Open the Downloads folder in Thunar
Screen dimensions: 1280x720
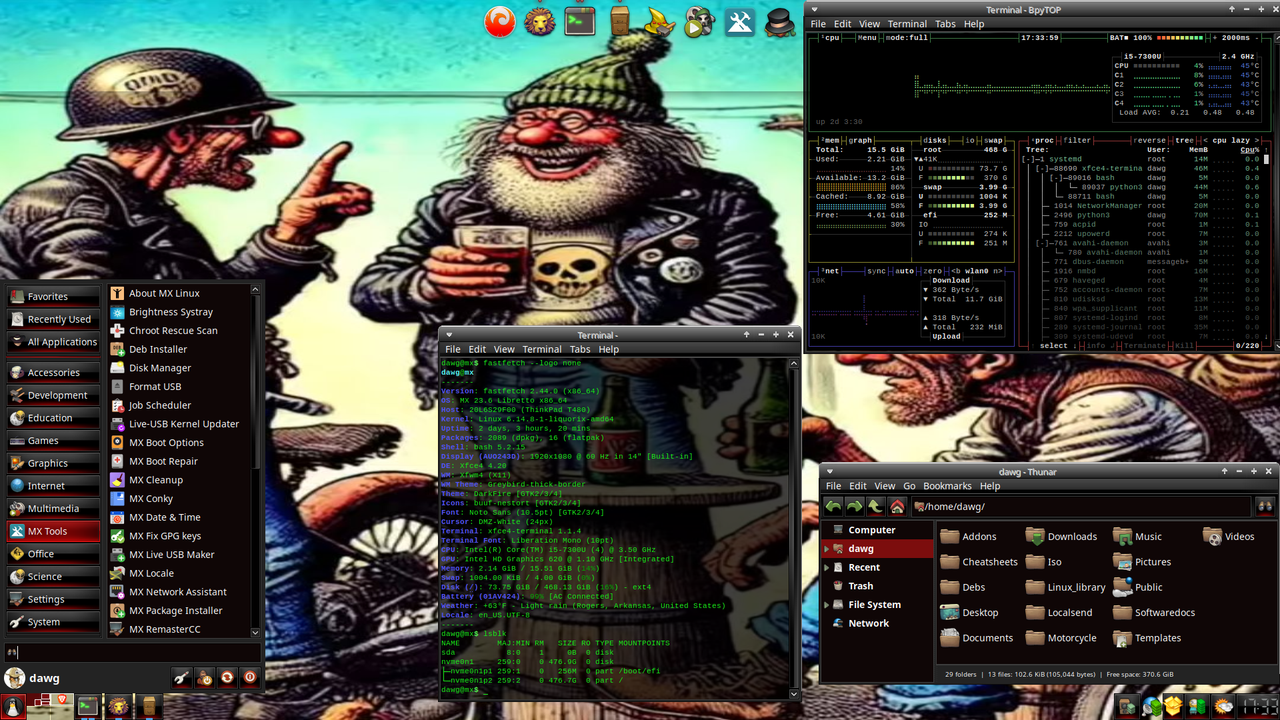pos(1061,536)
